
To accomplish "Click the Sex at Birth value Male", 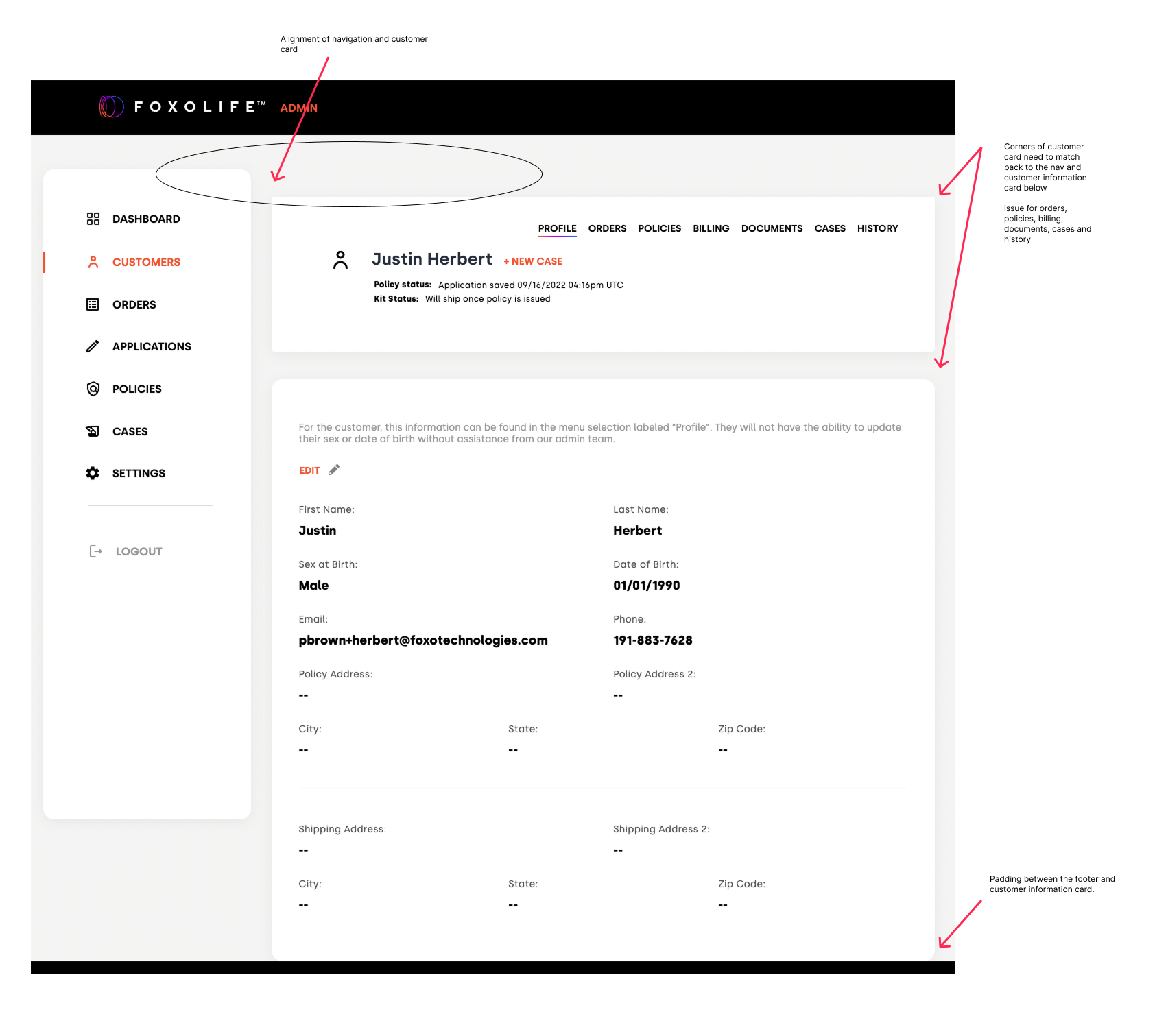I will click(313, 586).
